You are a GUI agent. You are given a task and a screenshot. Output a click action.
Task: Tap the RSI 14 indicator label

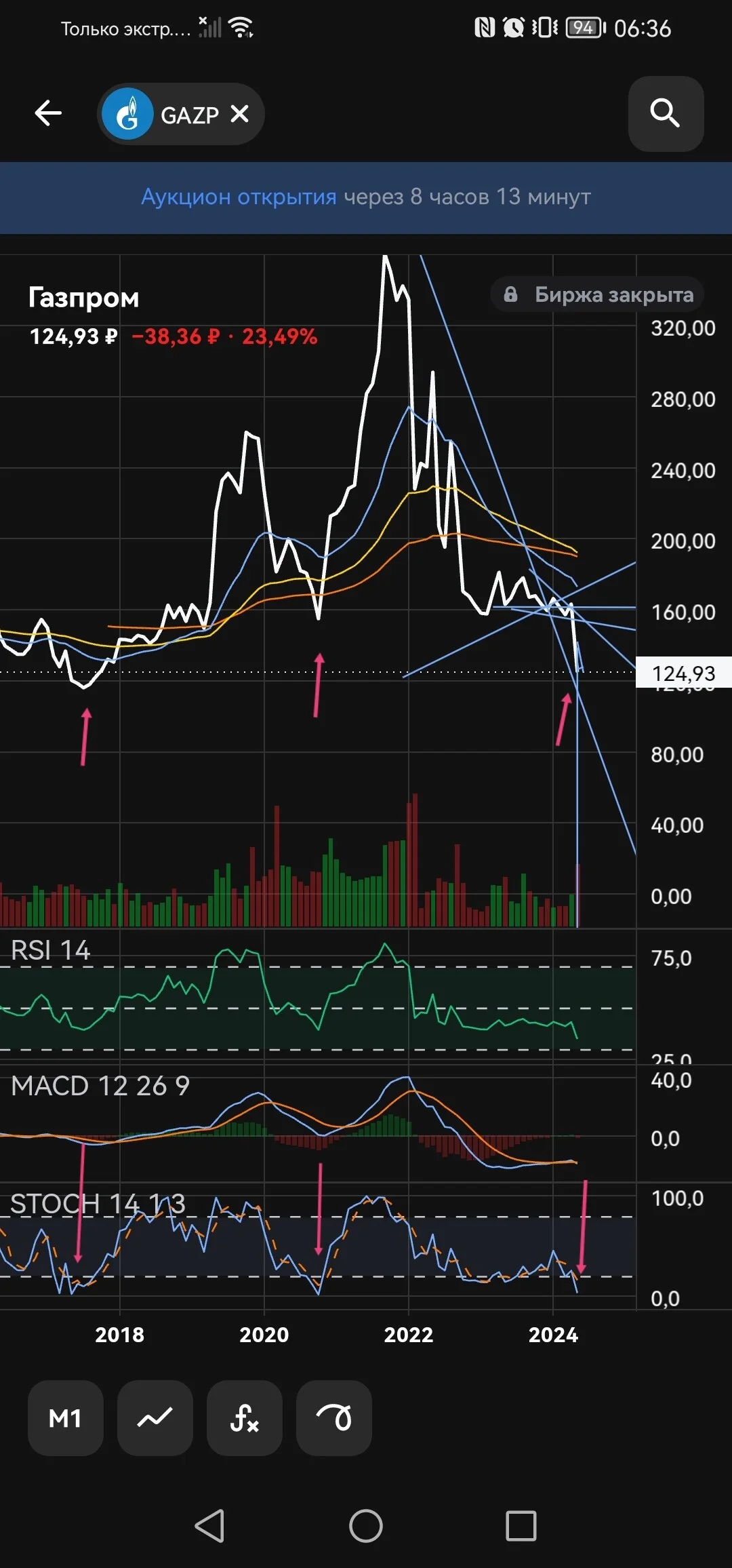[x=51, y=950]
